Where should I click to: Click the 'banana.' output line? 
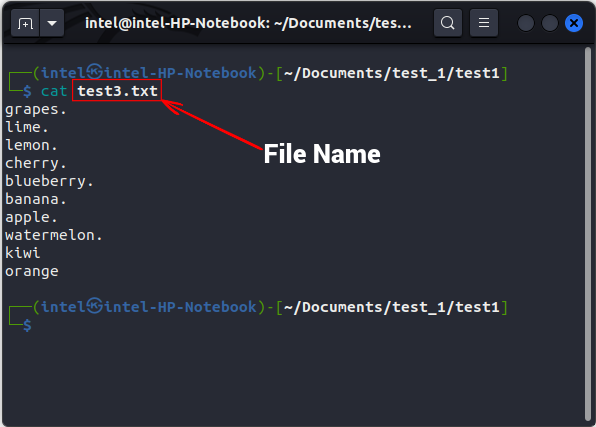pos(36,199)
